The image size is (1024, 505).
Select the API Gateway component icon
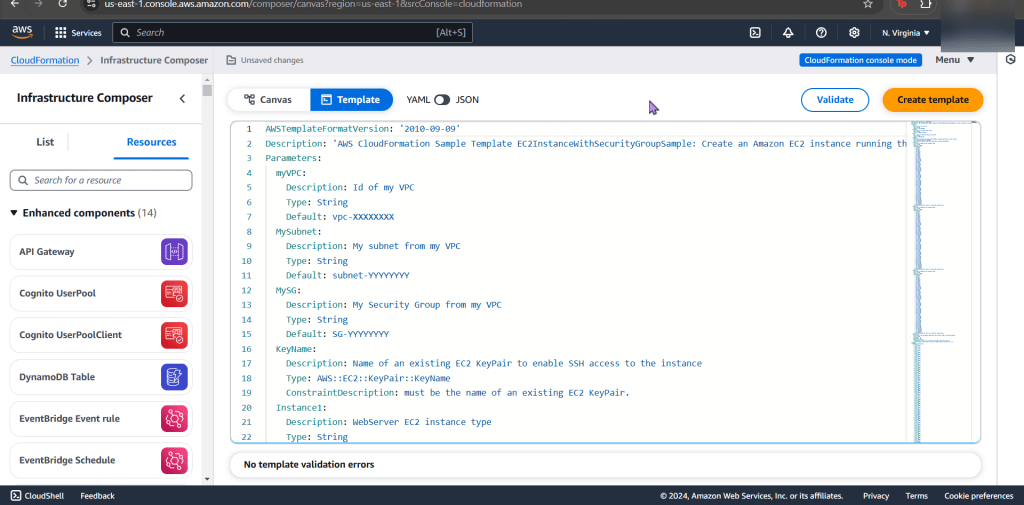coord(174,252)
